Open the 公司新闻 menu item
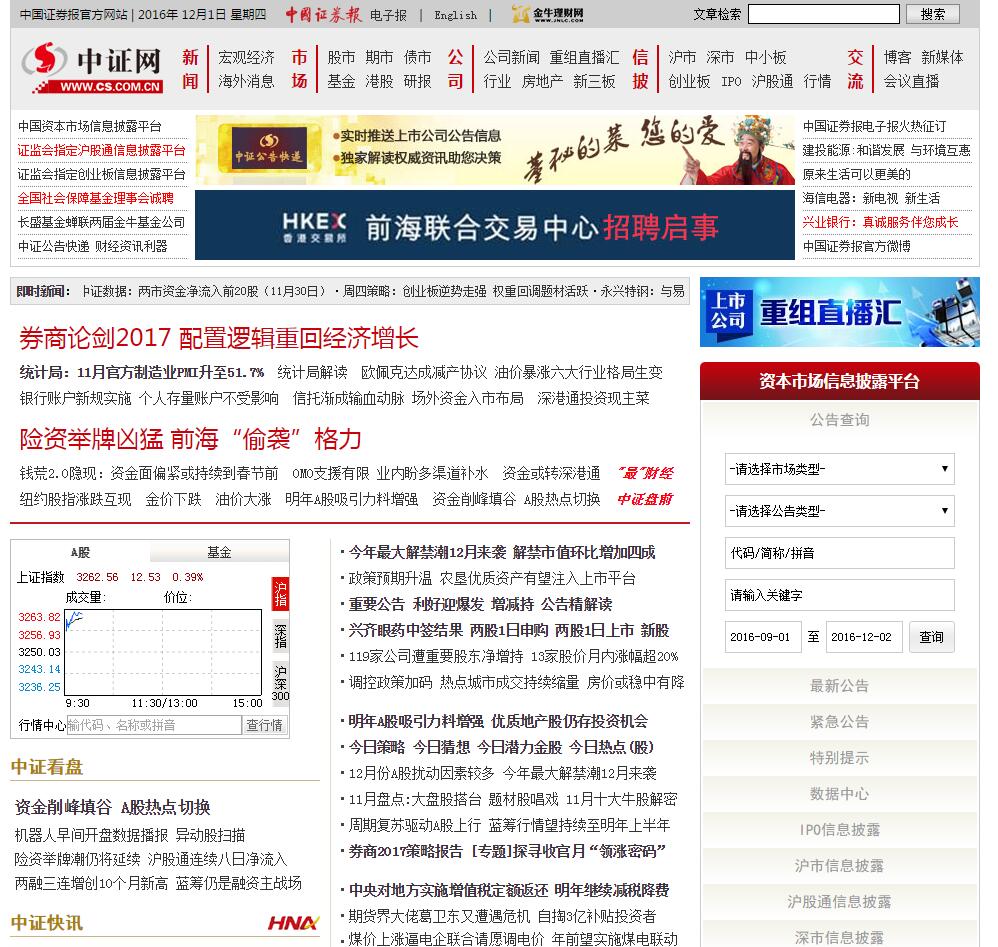Screen dimensions: 998x947 [x=512, y=57]
